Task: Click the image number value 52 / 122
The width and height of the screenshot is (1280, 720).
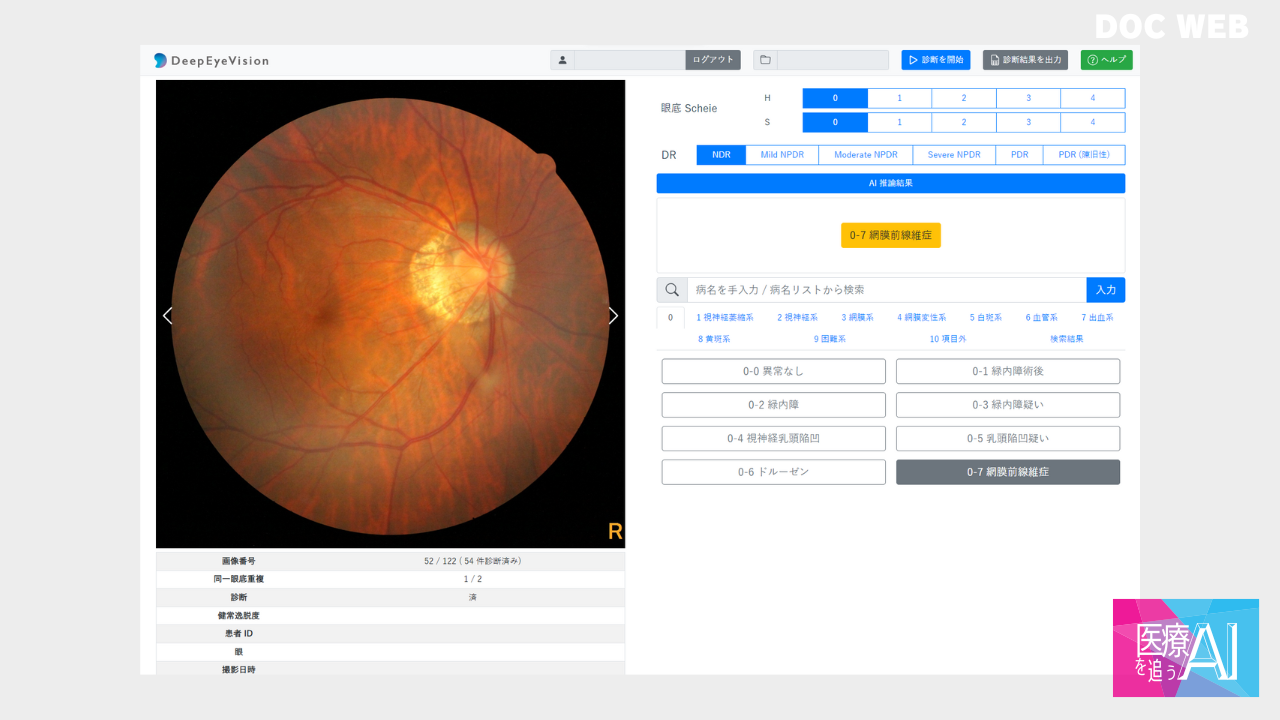Action: point(472,561)
